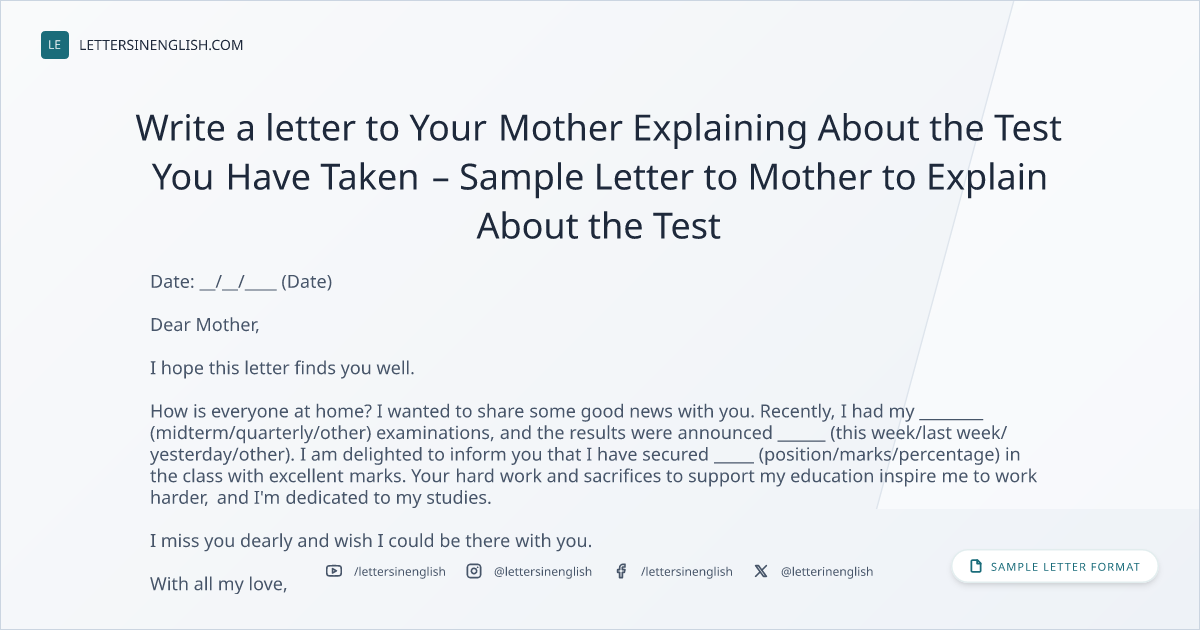Click the Facebook icon
The width and height of the screenshot is (1200, 630).
[621, 571]
